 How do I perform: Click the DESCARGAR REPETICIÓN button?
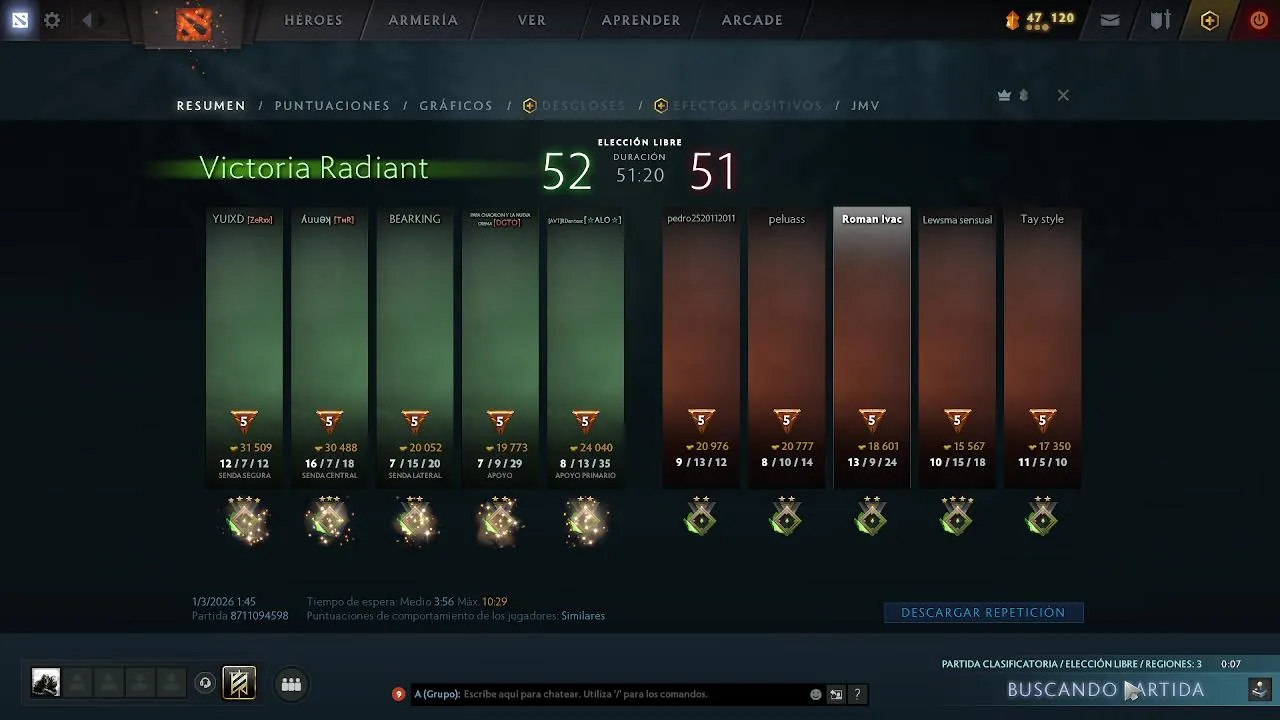(x=984, y=612)
